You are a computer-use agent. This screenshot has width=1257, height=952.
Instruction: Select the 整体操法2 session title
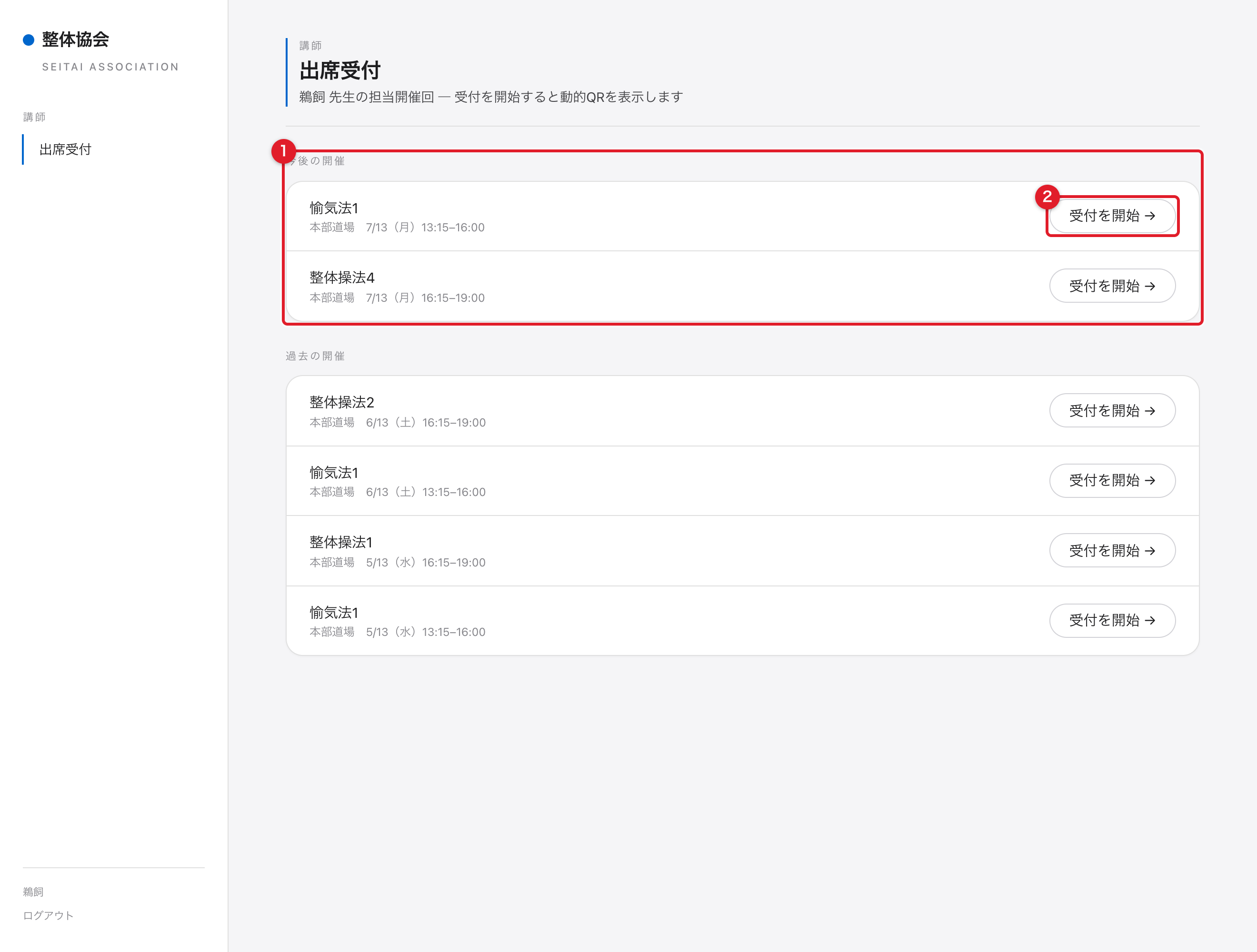341,402
